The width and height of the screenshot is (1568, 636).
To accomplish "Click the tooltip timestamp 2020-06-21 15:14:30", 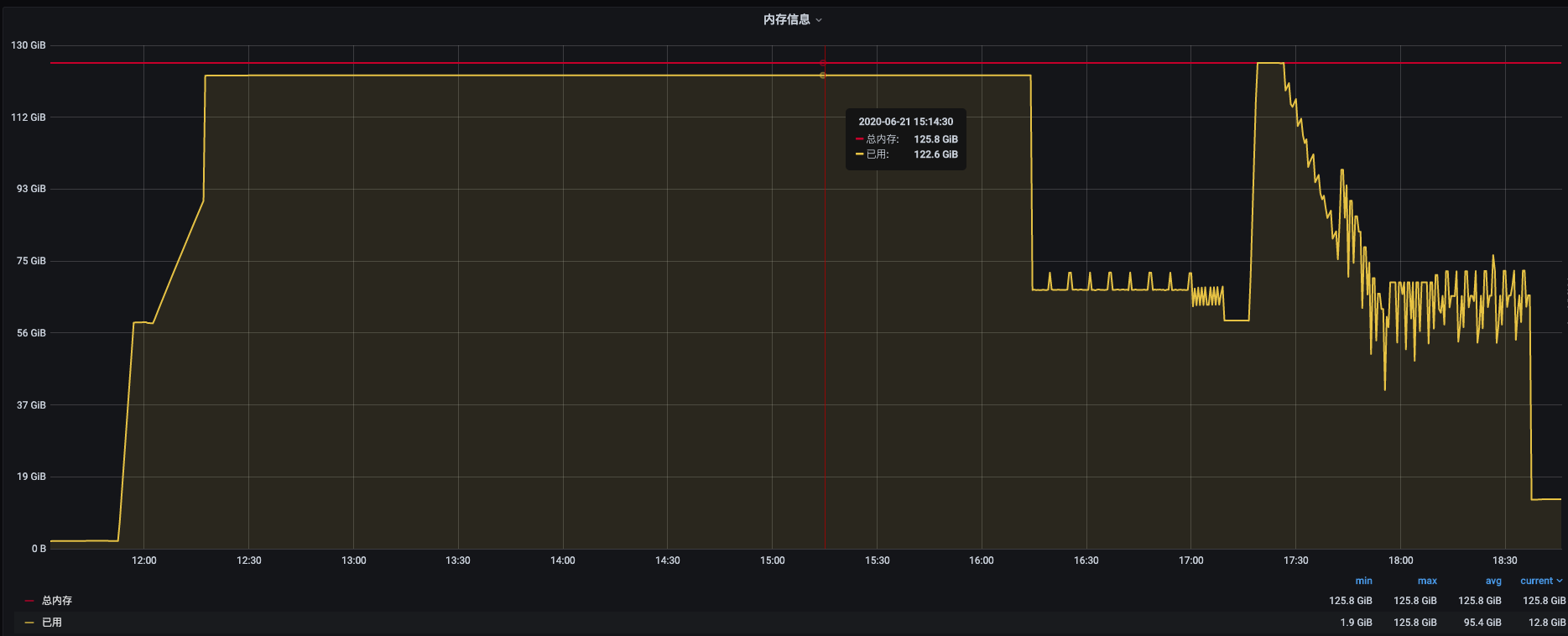I will coord(906,122).
